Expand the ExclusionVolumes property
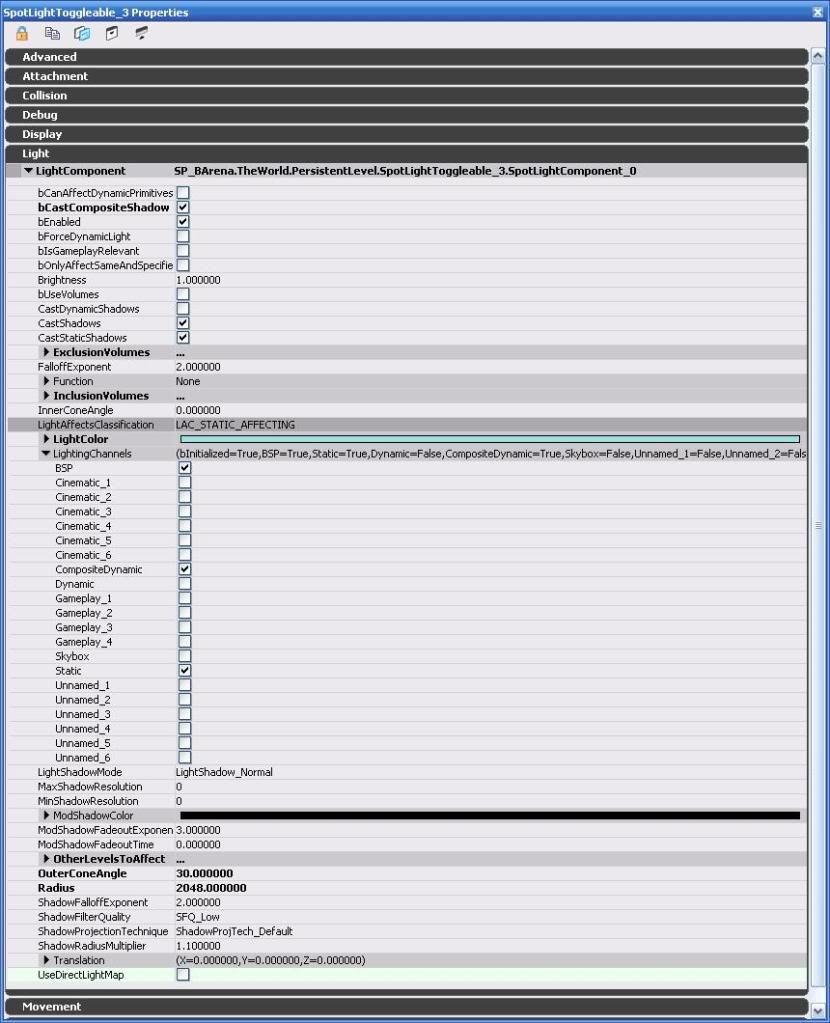Image resolution: width=830 pixels, height=1023 pixels. tap(47, 352)
